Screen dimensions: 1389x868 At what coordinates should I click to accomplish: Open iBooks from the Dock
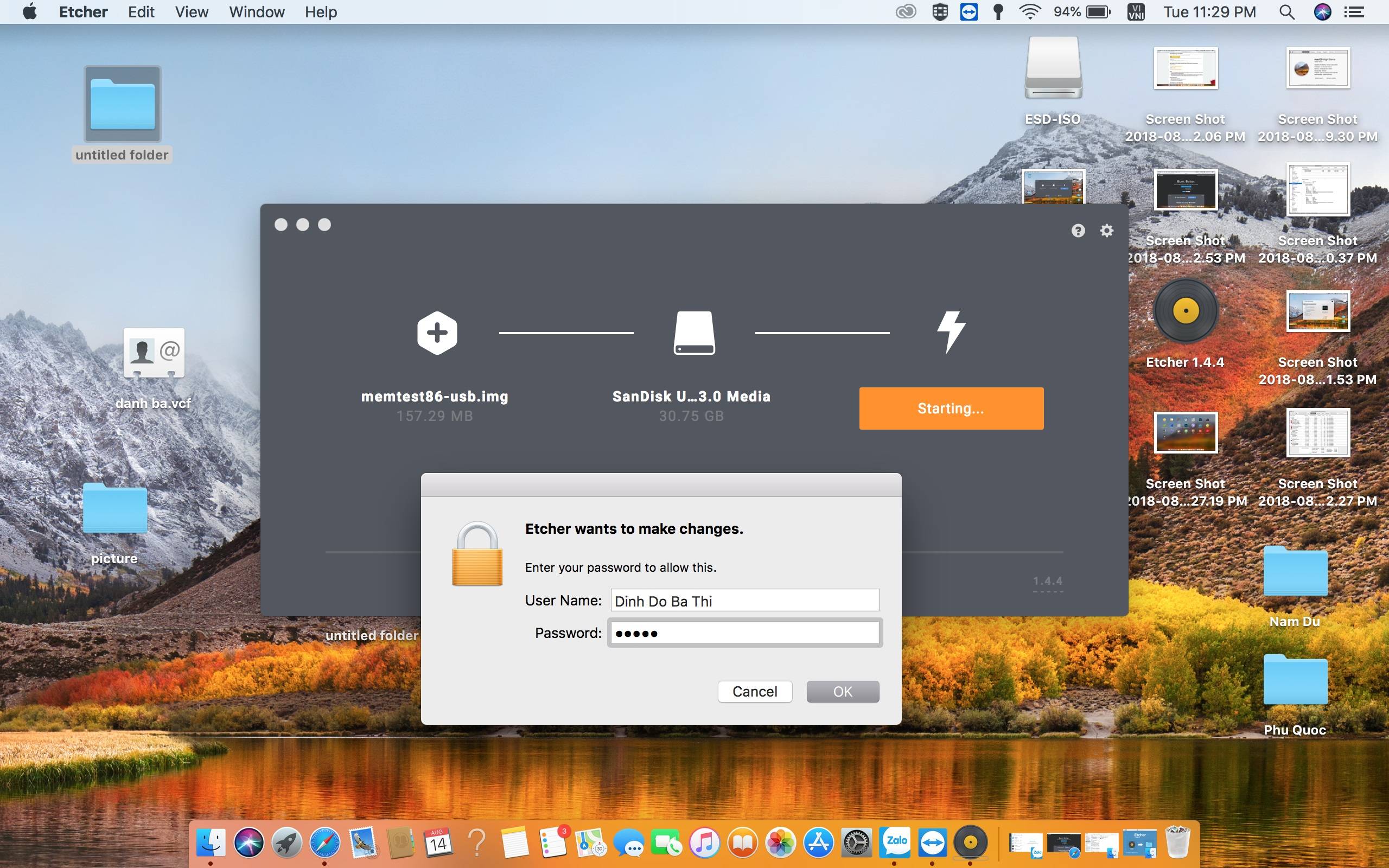pos(743,843)
